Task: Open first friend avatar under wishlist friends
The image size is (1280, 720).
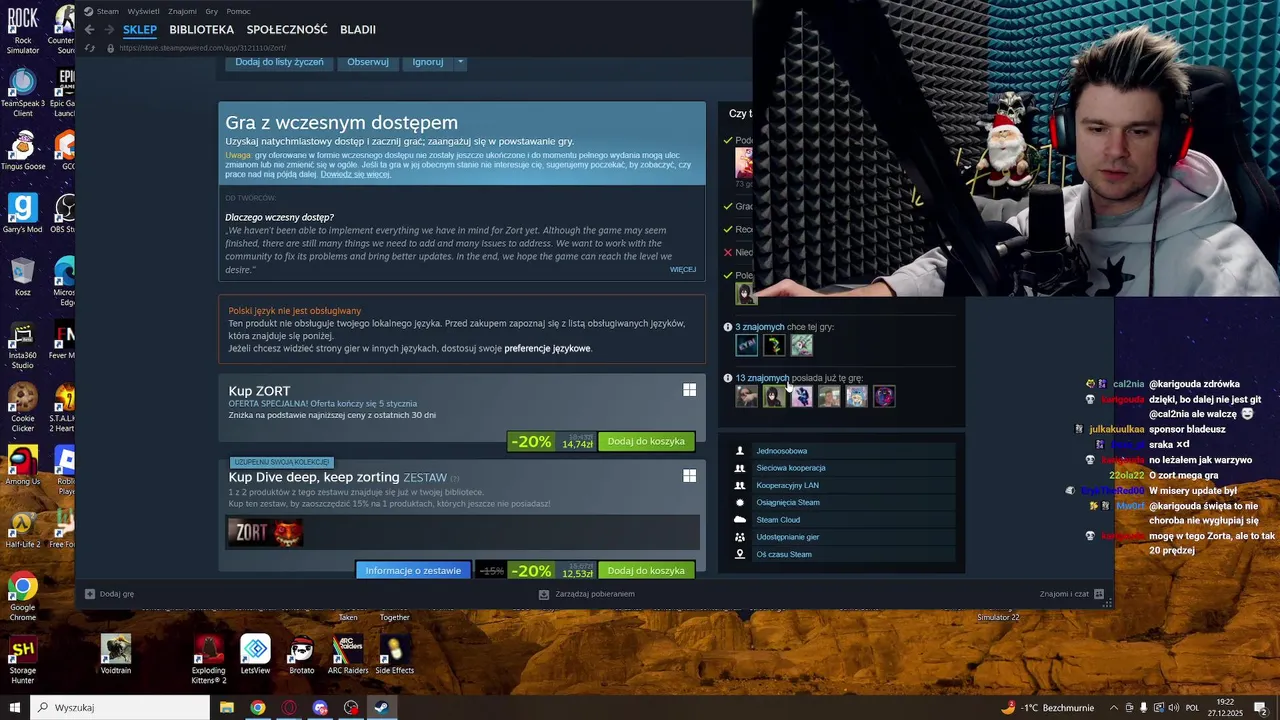Action: [x=747, y=345]
